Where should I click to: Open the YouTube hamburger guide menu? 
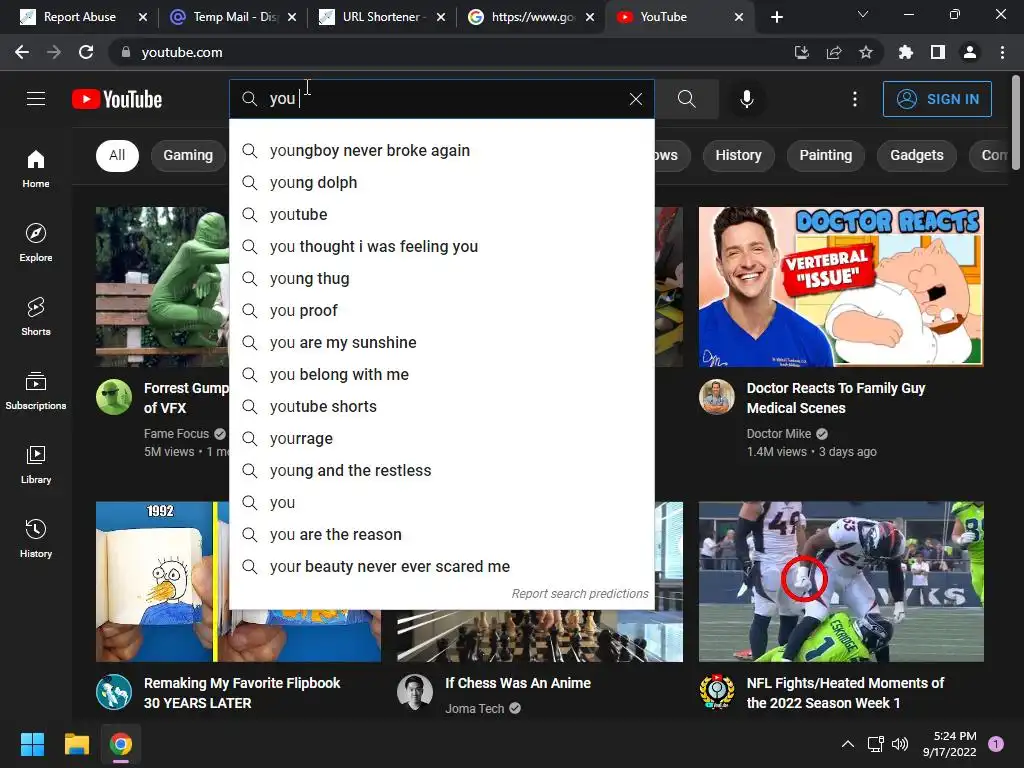coord(36,99)
